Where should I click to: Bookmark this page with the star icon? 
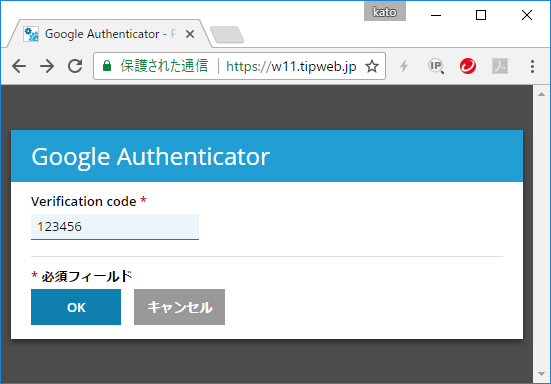pyautogui.click(x=372, y=66)
